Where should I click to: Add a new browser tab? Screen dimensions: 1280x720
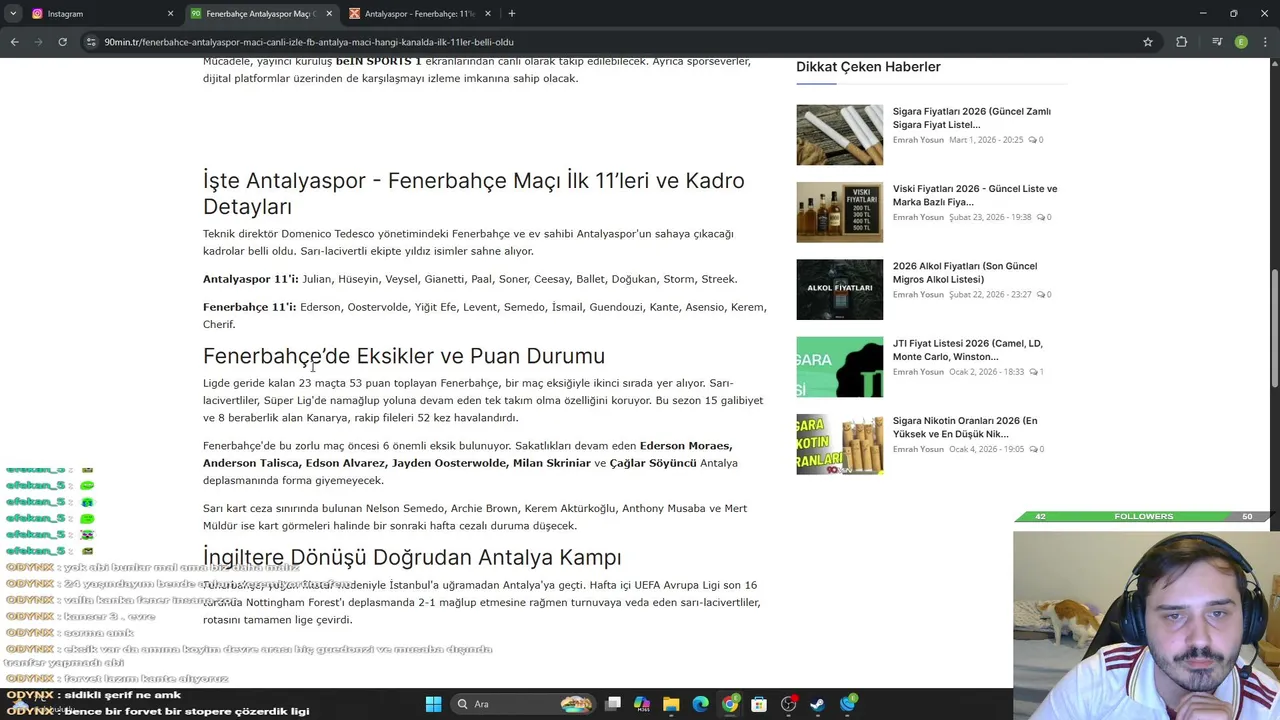click(511, 14)
